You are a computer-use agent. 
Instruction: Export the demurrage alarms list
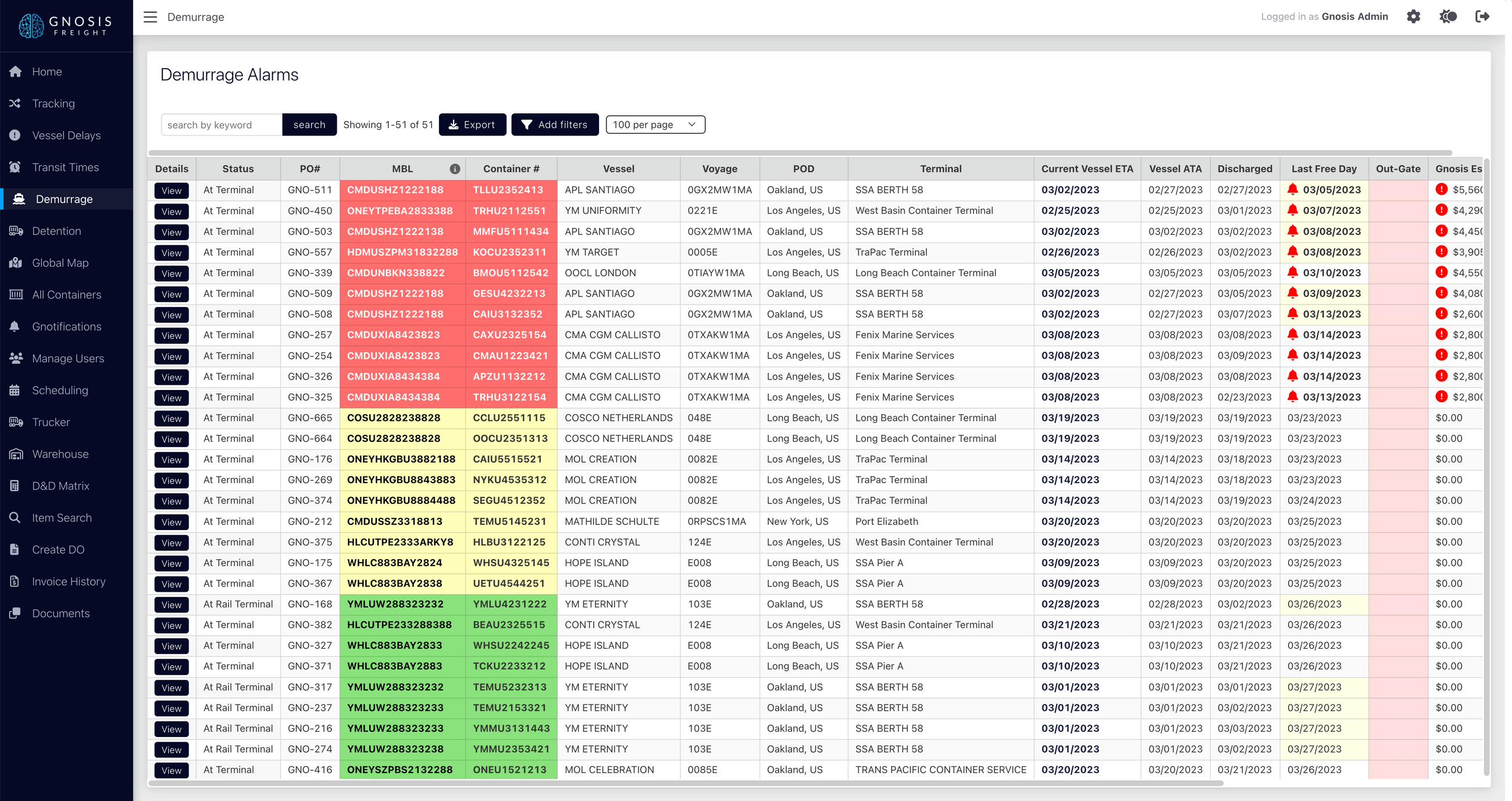tap(472, 124)
